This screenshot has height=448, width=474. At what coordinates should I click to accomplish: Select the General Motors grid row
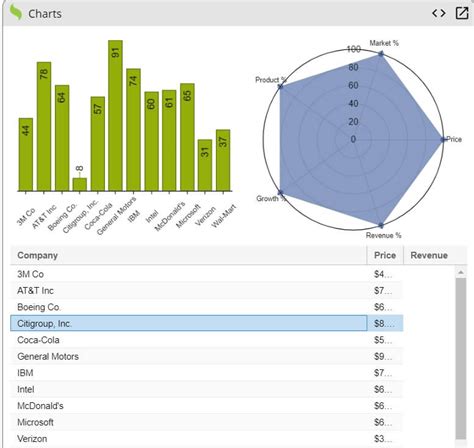(207, 356)
